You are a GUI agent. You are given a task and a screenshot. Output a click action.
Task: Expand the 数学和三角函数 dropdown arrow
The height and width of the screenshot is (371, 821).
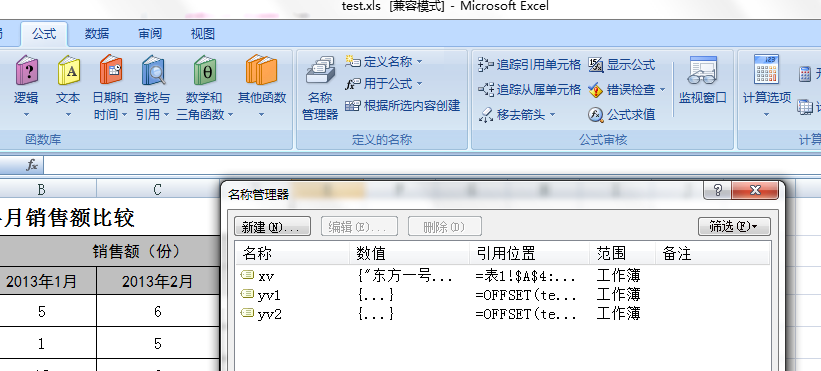(230, 114)
